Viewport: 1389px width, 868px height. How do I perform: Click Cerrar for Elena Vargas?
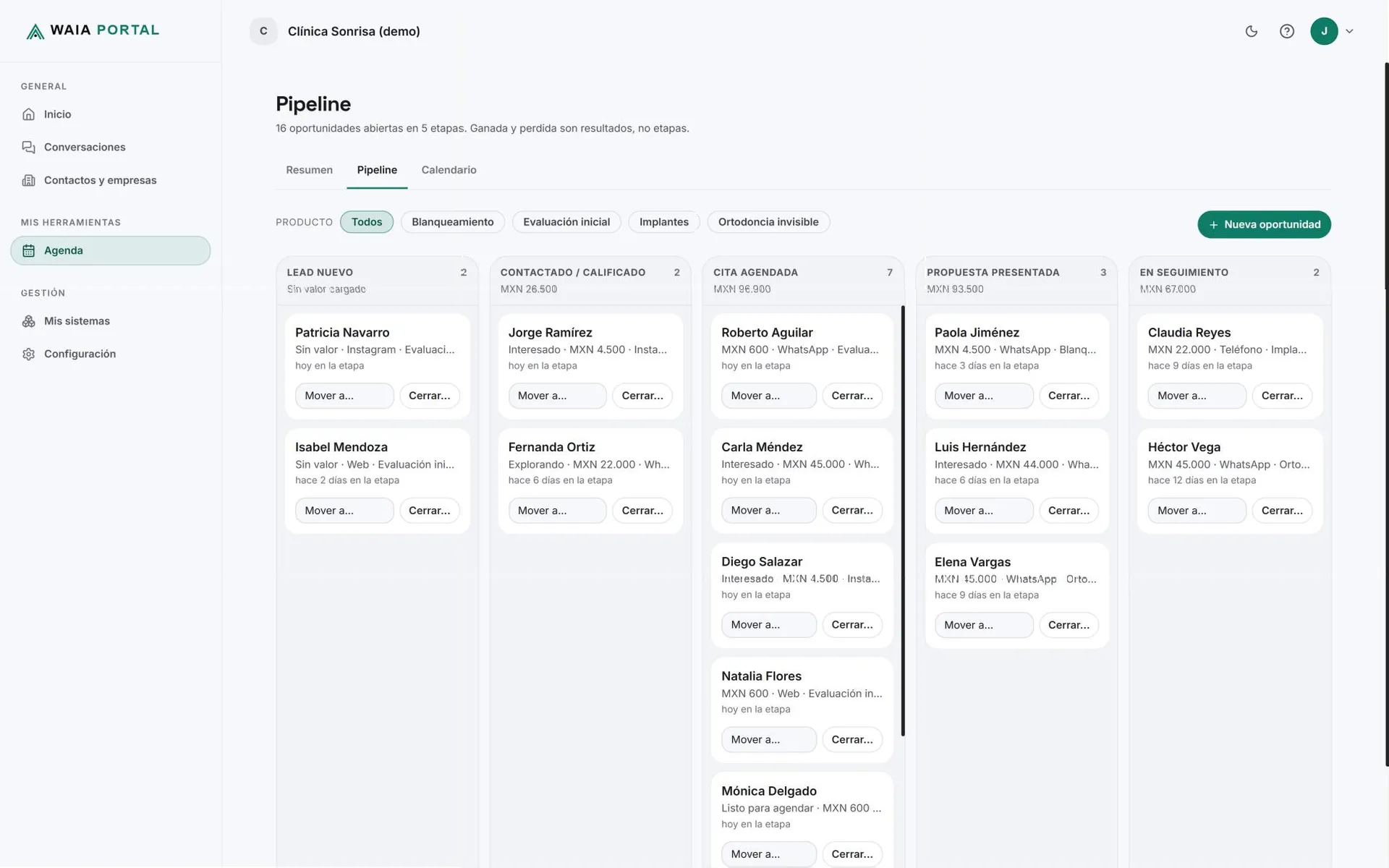coord(1069,625)
